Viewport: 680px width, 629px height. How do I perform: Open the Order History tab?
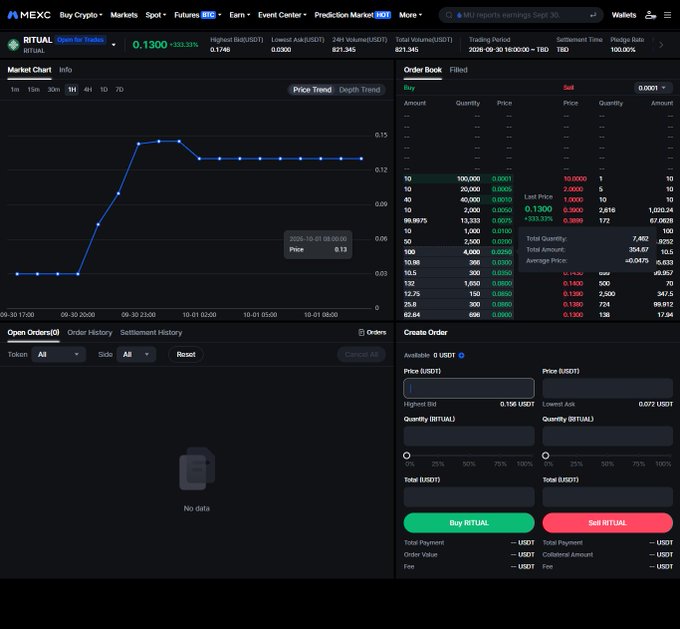click(x=90, y=332)
